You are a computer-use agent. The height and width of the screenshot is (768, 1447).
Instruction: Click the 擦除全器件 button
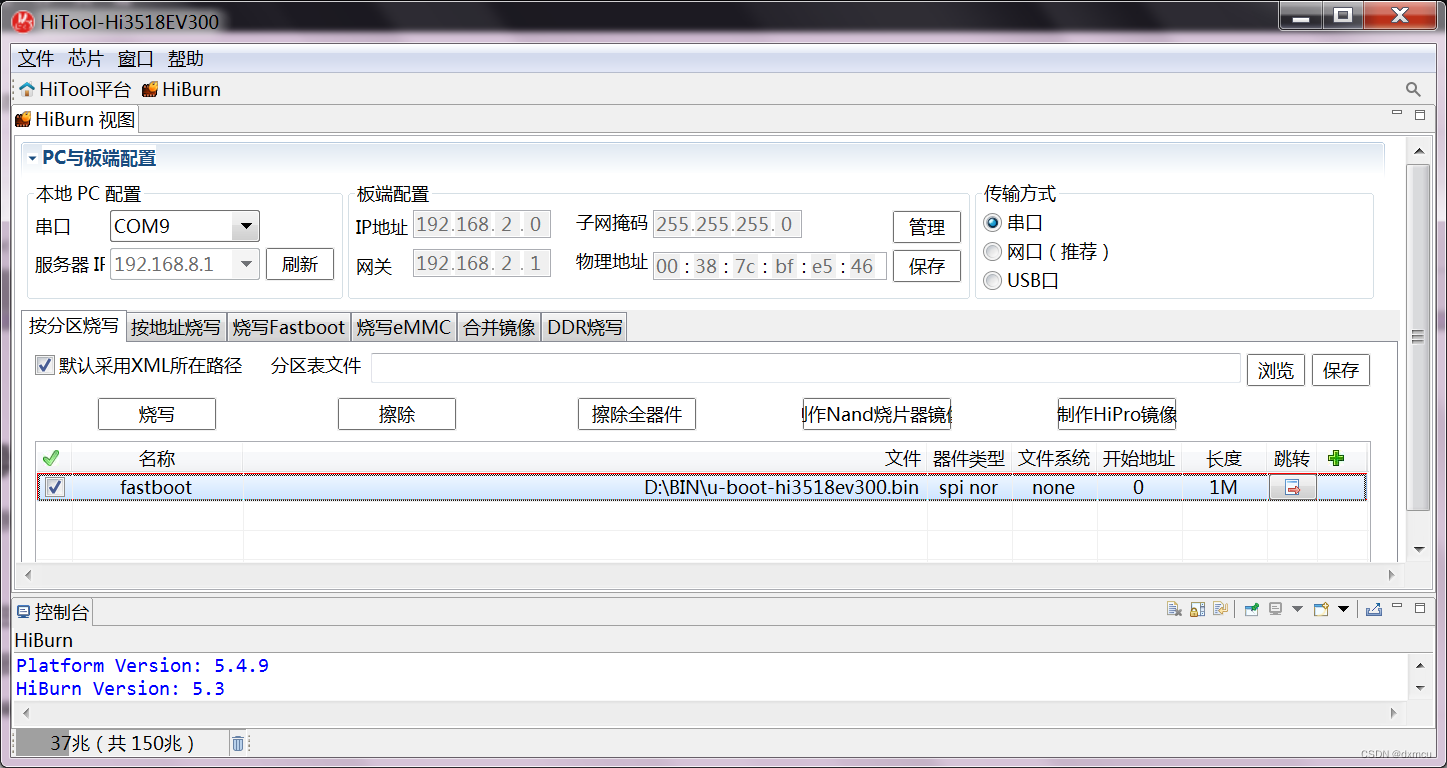[x=637, y=414]
